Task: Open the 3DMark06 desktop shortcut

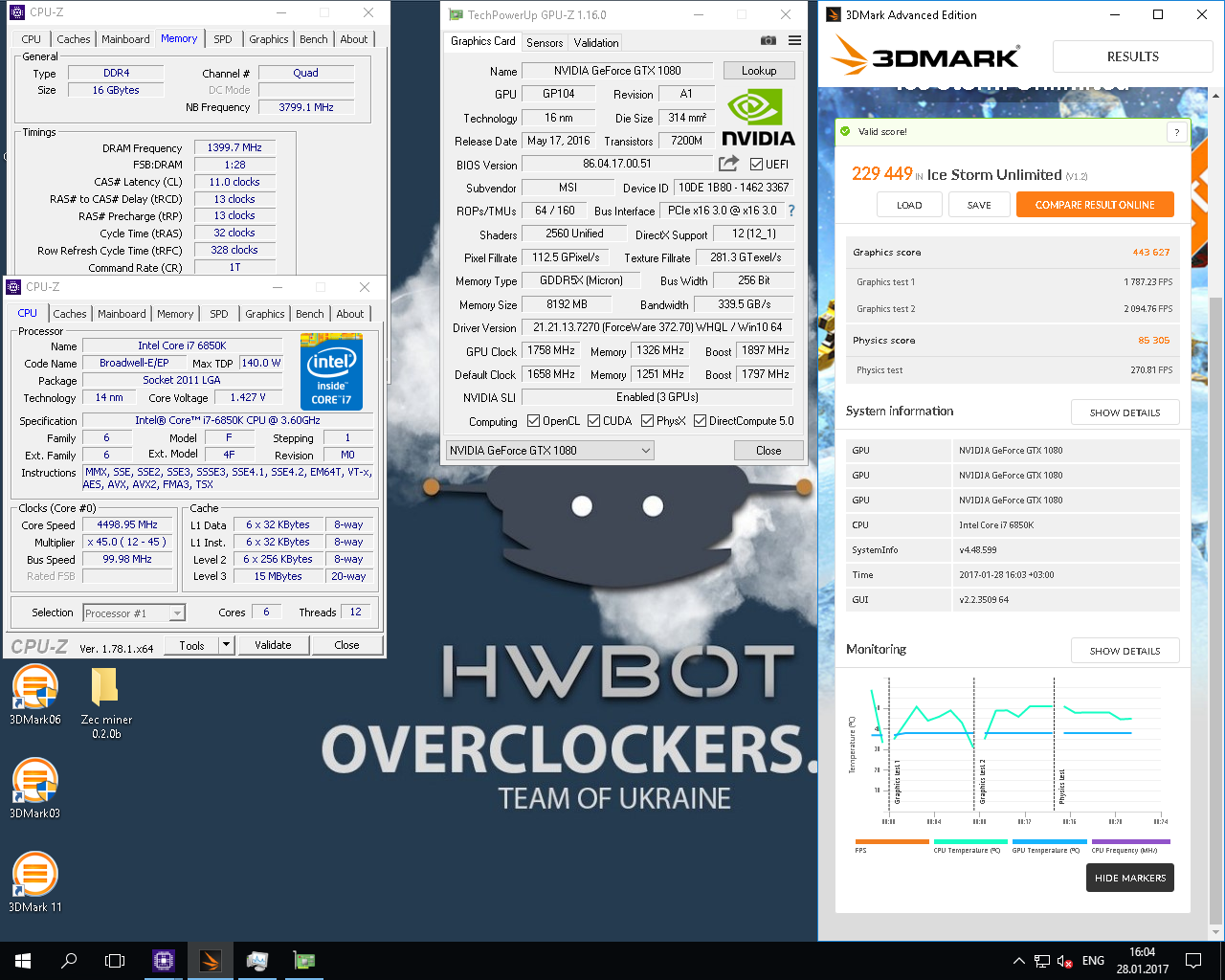Action: pos(35,696)
